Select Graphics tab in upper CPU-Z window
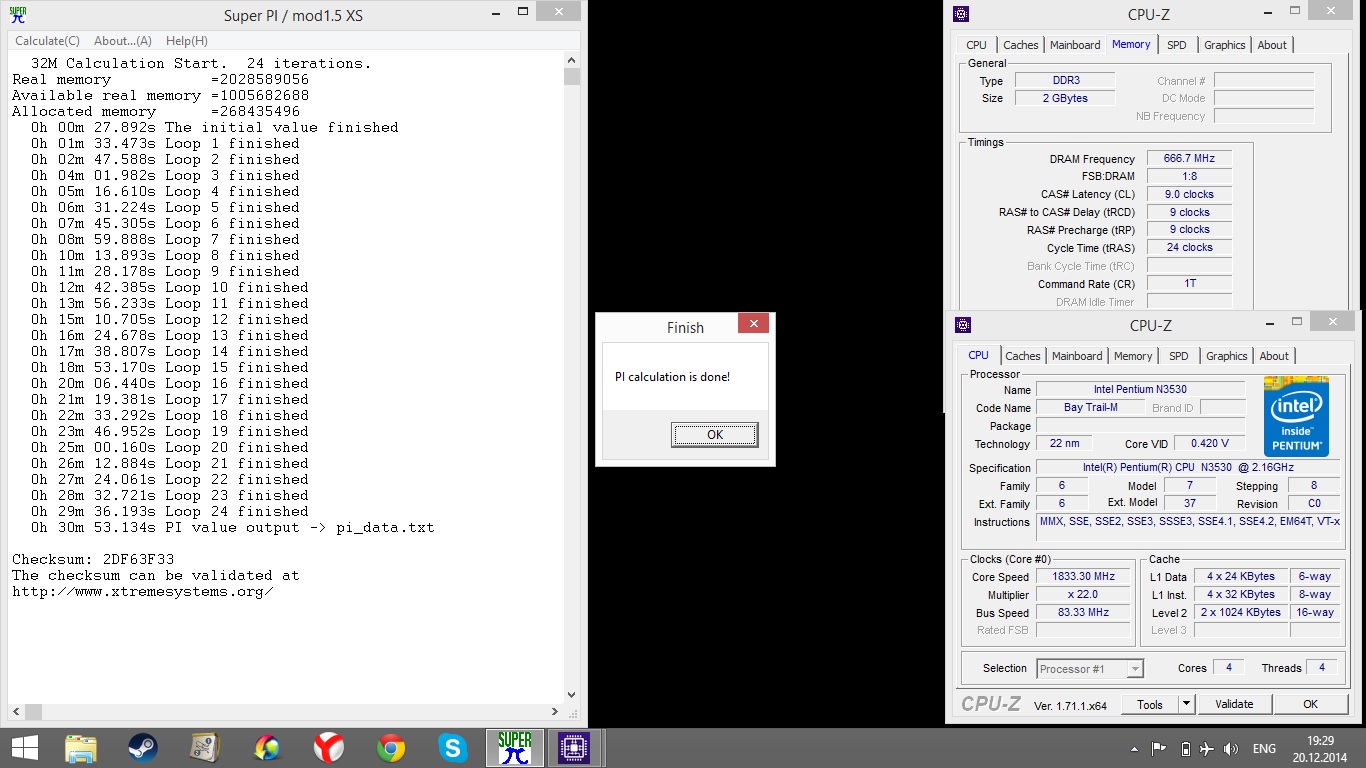Viewport: 1366px width, 768px height. 1224,45
